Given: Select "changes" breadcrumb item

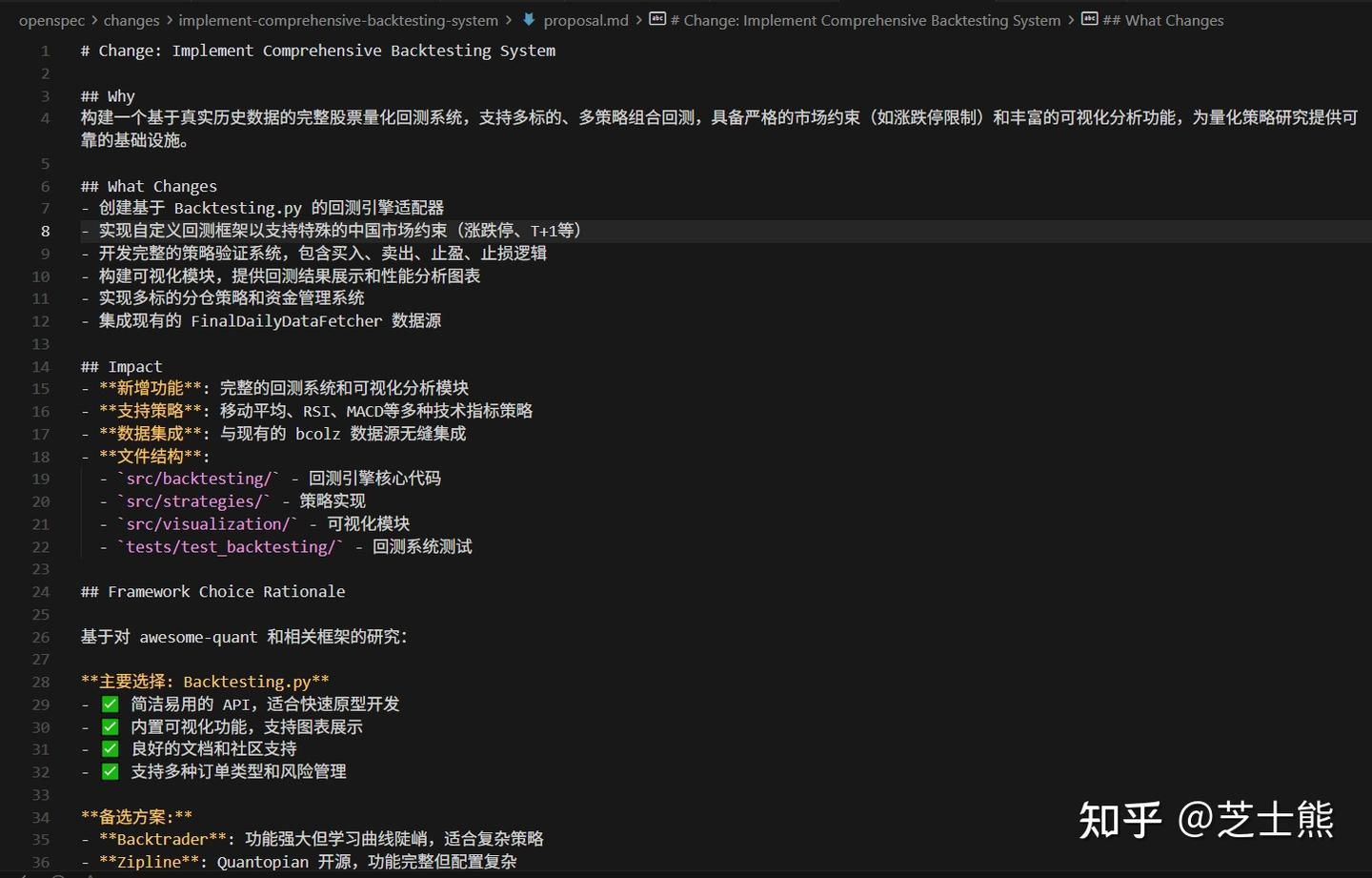Looking at the screenshot, I should [x=131, y=18].
